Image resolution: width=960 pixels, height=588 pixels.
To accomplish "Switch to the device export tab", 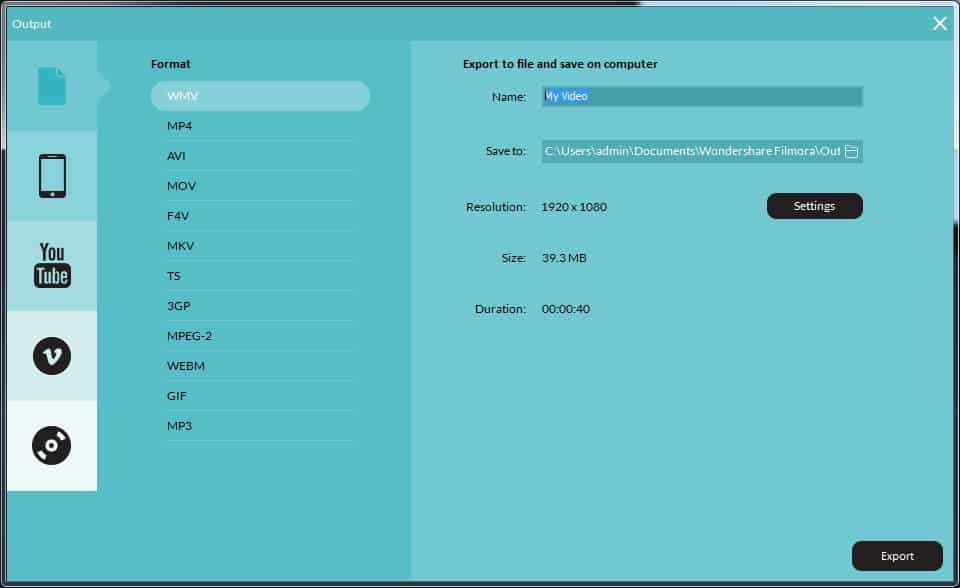I will coord(52,176).
